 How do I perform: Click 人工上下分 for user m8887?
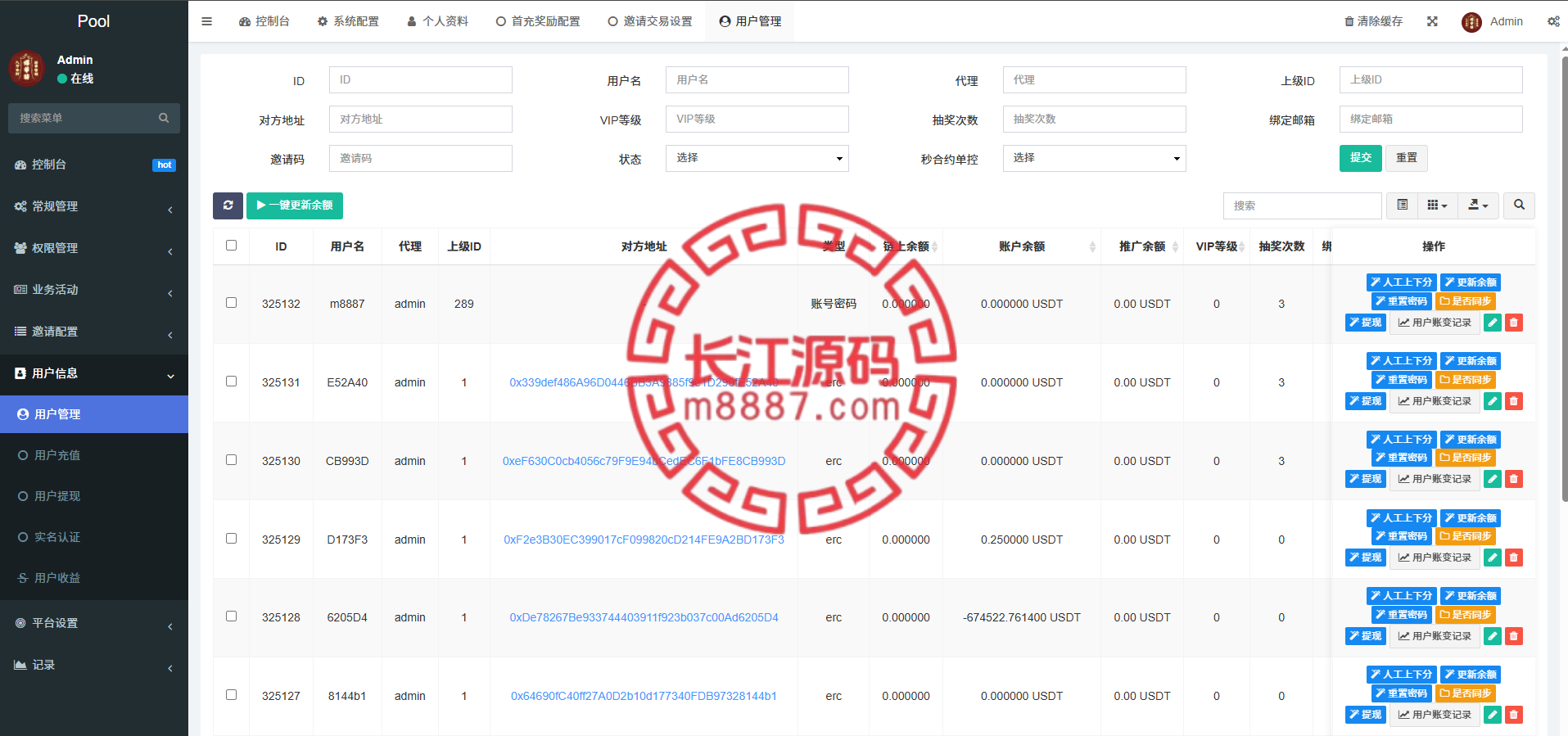click(1402, 282)
